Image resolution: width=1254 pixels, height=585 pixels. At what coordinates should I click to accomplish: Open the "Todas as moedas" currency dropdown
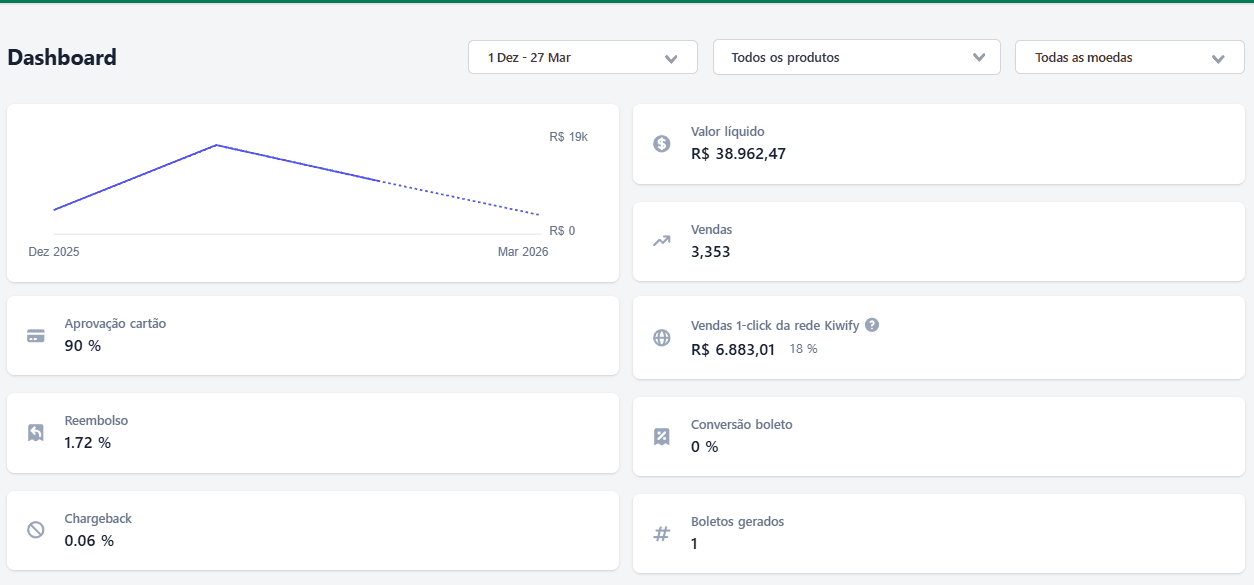(x=1129, y=57)
